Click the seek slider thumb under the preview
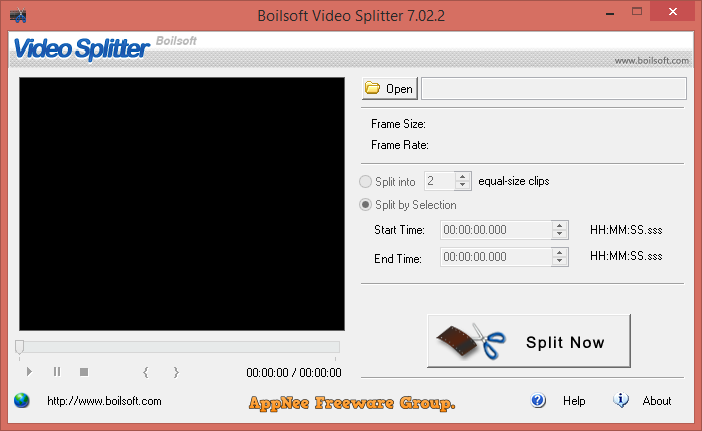 tap(19, 346)
